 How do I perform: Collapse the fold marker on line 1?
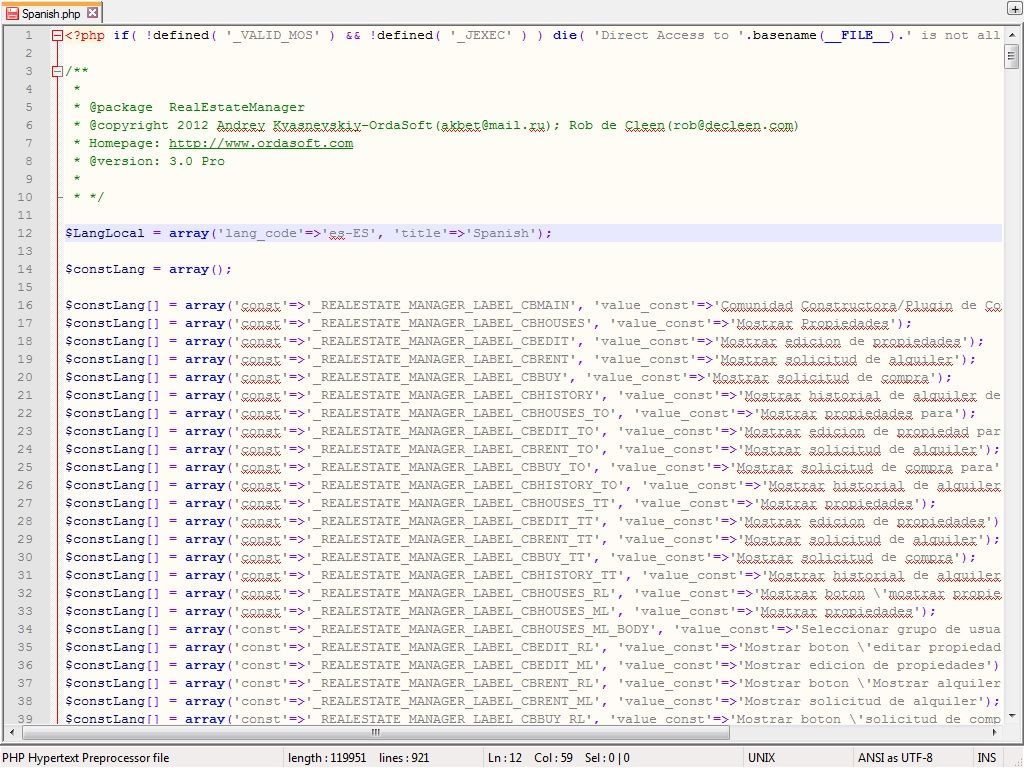(x=57, y=35)
